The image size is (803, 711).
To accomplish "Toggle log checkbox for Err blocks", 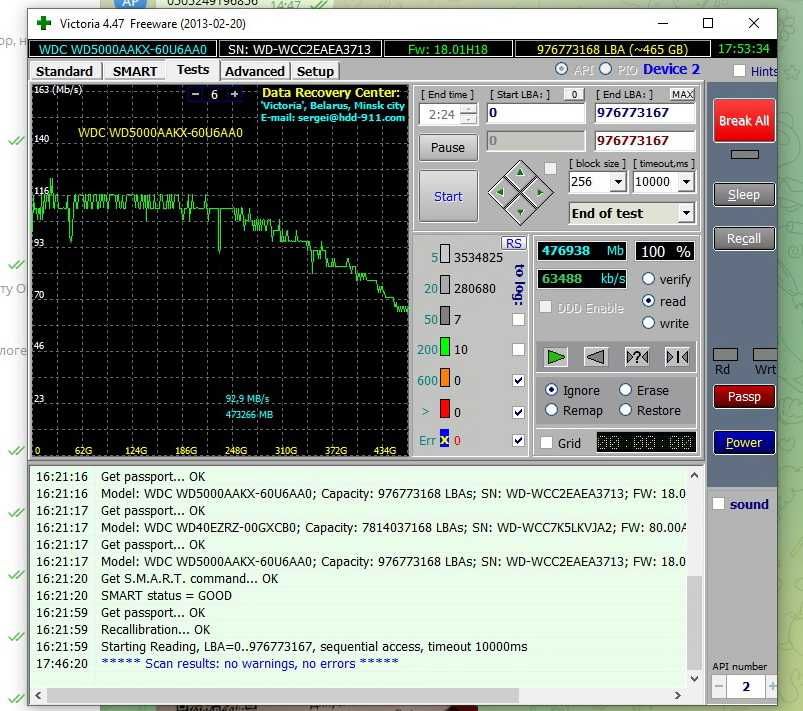I will (518, 441).
